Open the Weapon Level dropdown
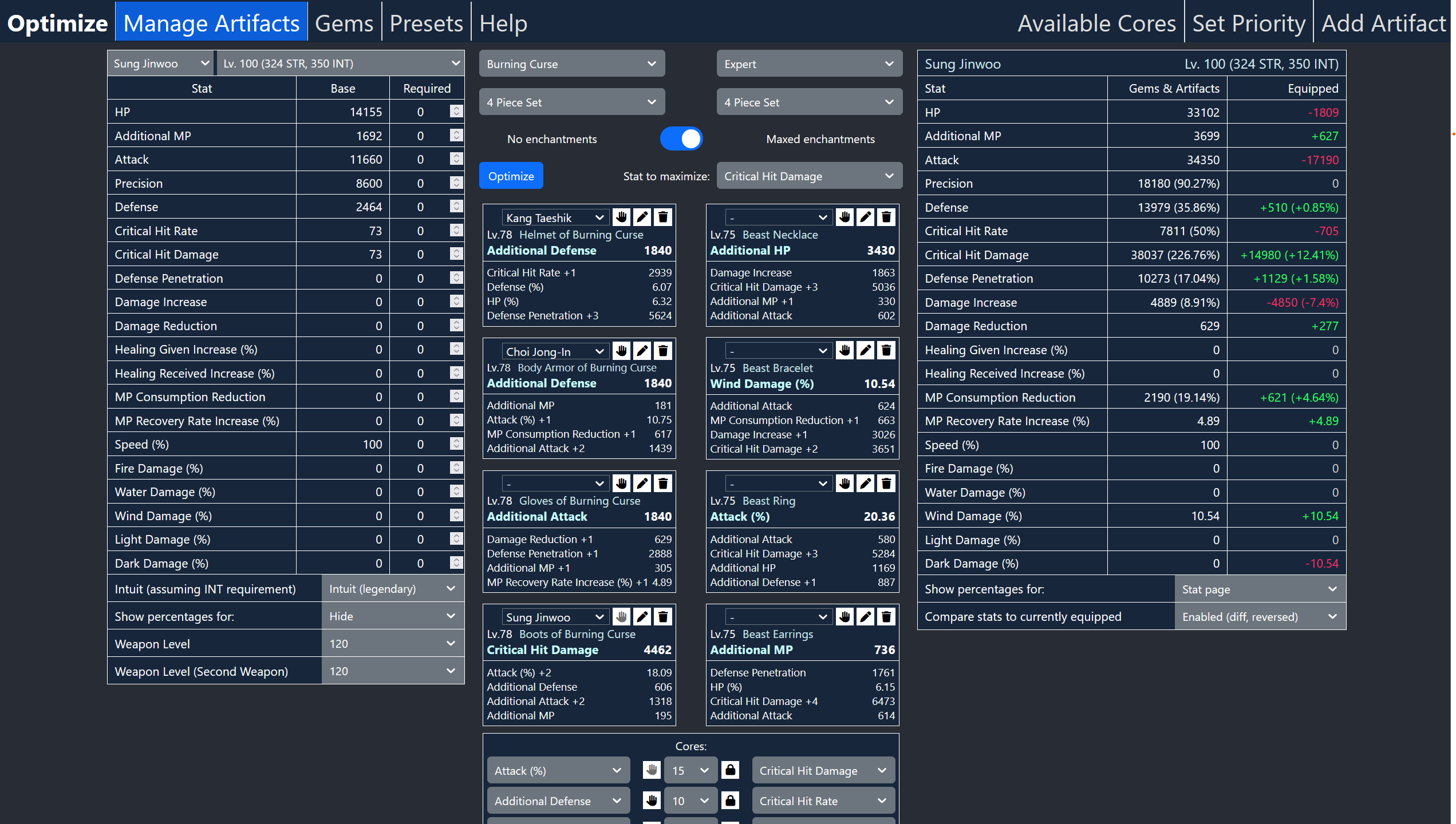The width and height of the screenshot is (1456, 824). pyautogui.click(x=393, y=643)
